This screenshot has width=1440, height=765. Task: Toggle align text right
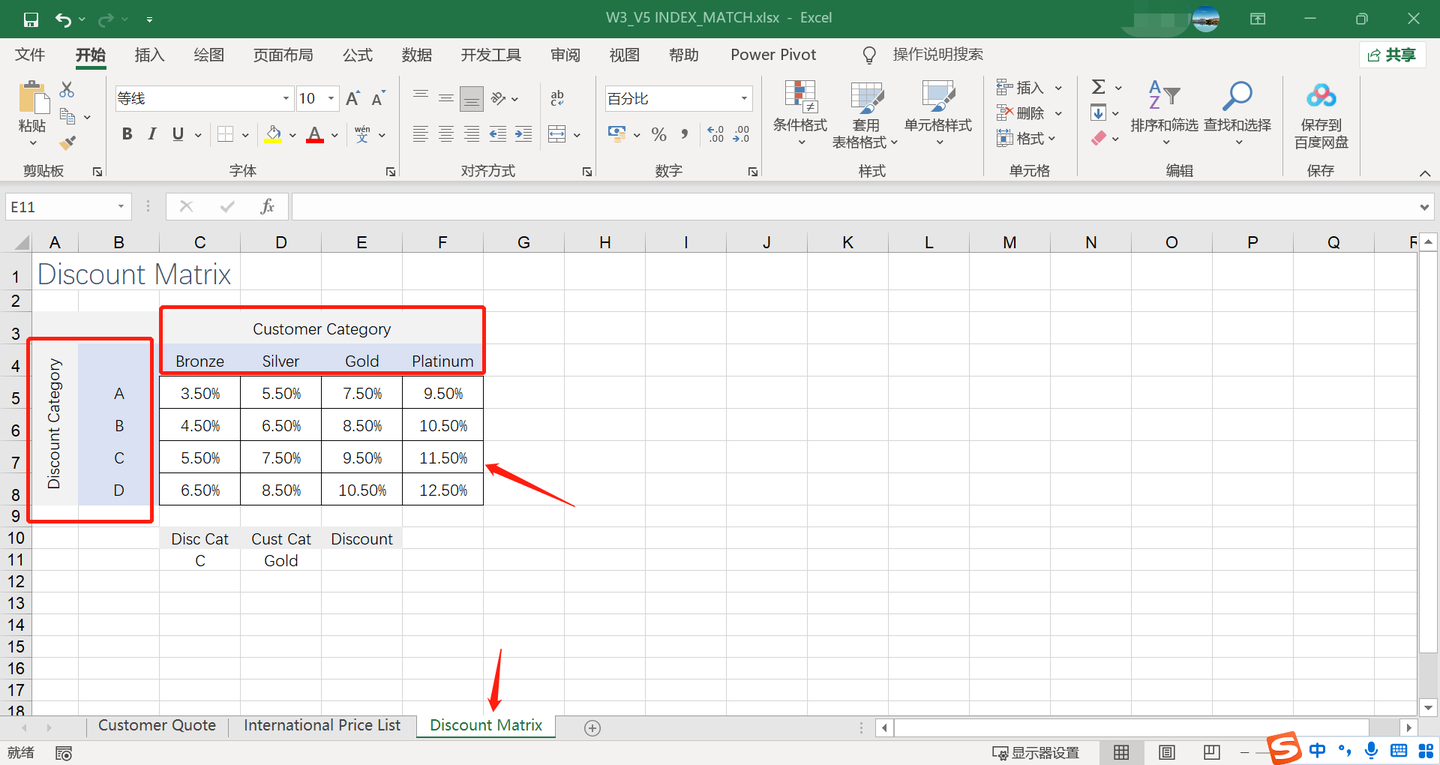(472, 134)
